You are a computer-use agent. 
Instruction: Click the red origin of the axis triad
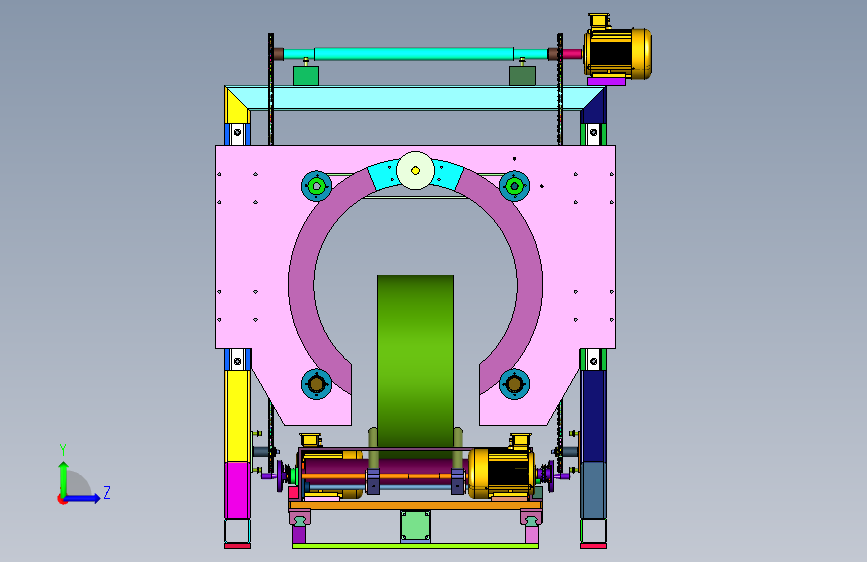[x=62, y=499]
